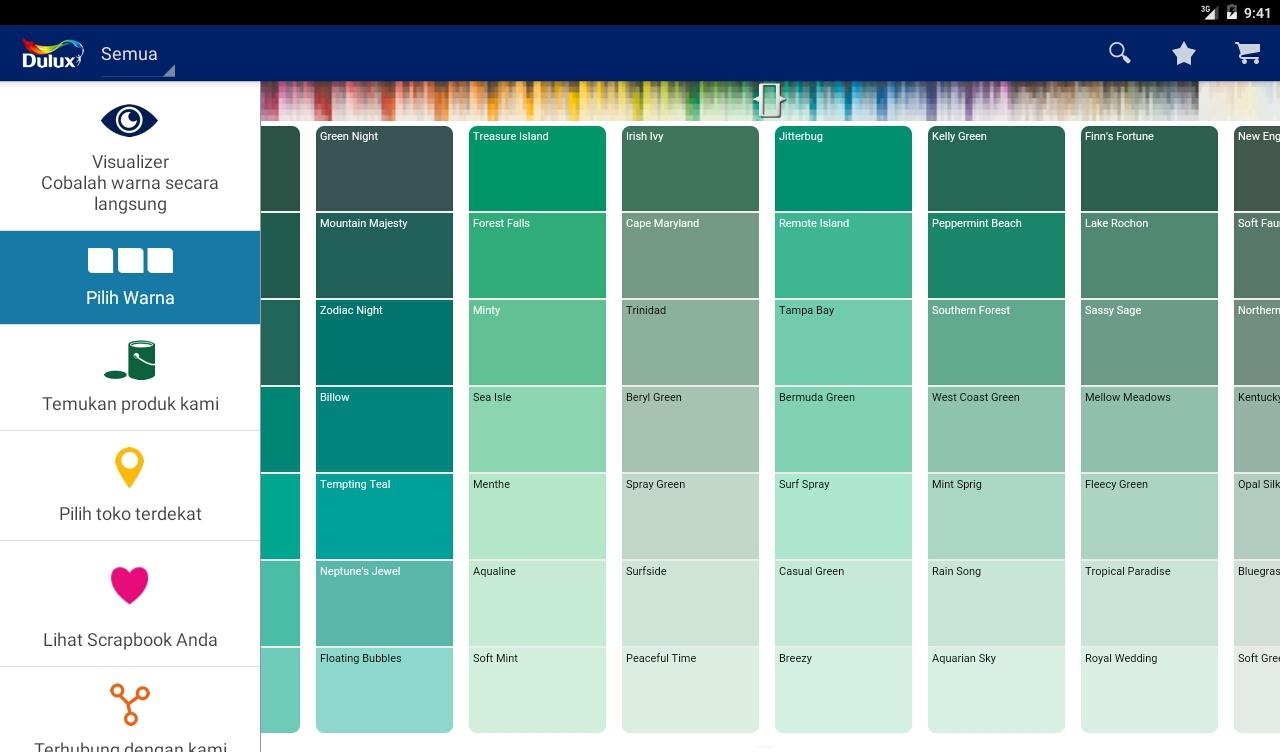Select the Casual Green swatch
Screen dimensions: 1280x752
click(843, 604)
